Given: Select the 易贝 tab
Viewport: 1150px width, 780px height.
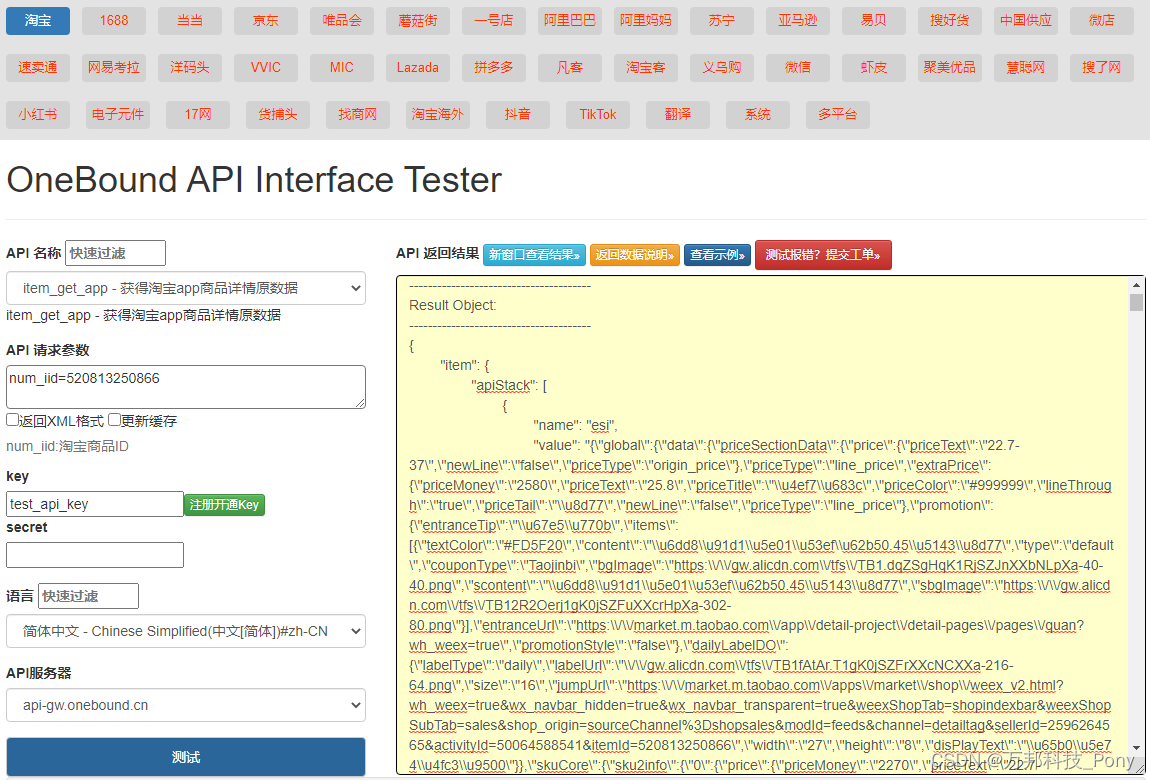Looking at the screenshot, I should tap(874, 21).
